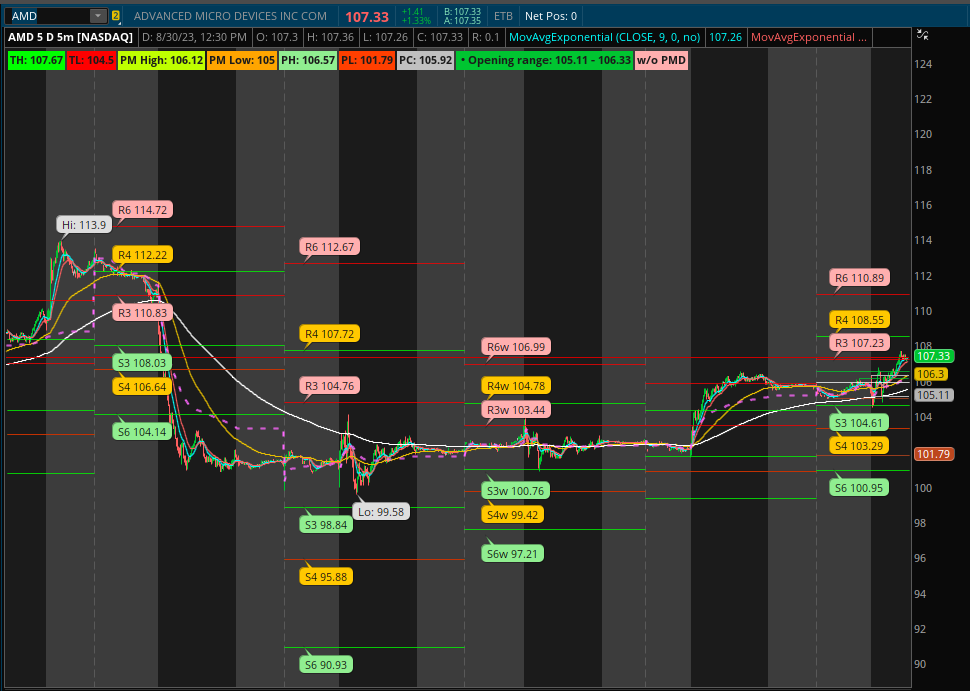Click the R6 112.67 pivot bubble

[329, 247]
